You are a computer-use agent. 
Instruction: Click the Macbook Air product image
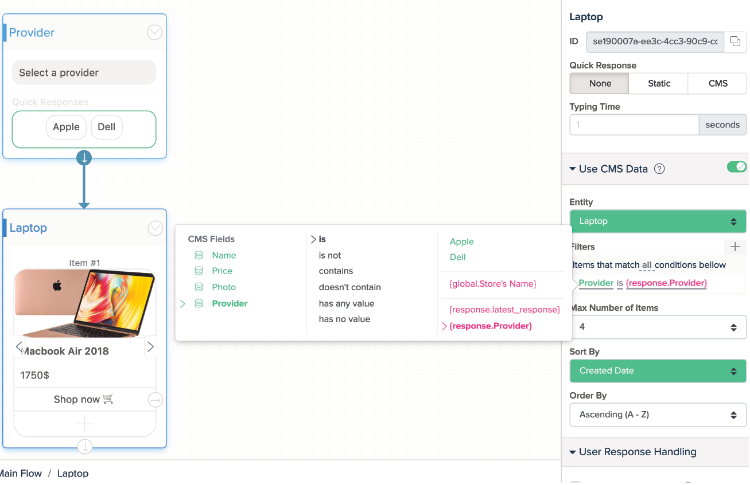click(84, 304)
